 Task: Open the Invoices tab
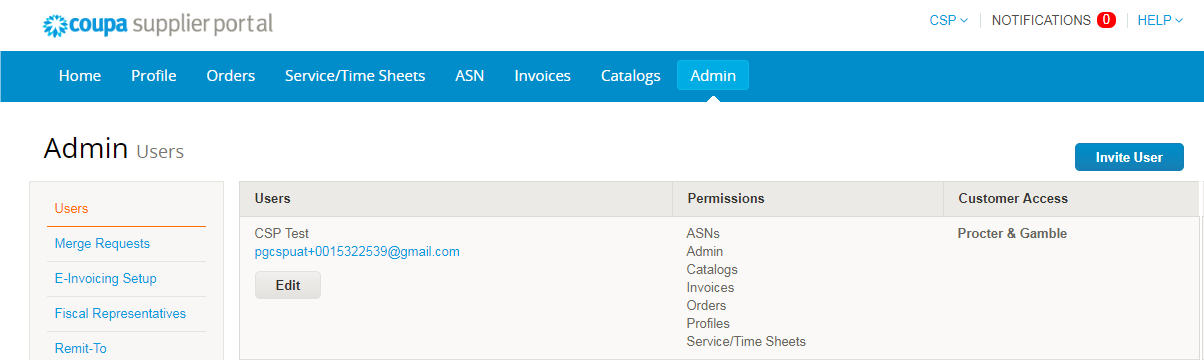point(543,76)
